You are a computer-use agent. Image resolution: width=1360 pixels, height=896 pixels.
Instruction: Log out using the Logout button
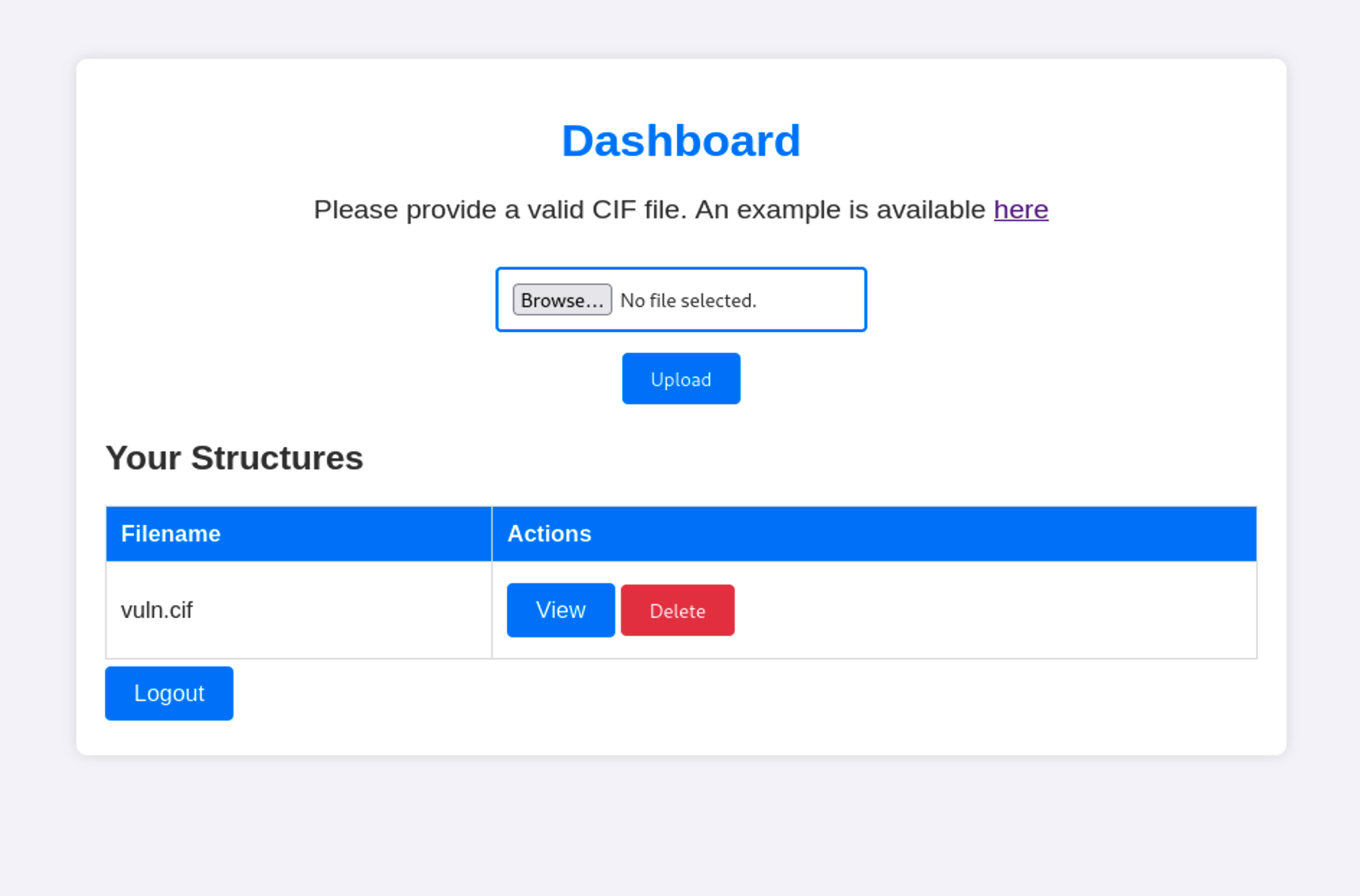click(169, 693)
